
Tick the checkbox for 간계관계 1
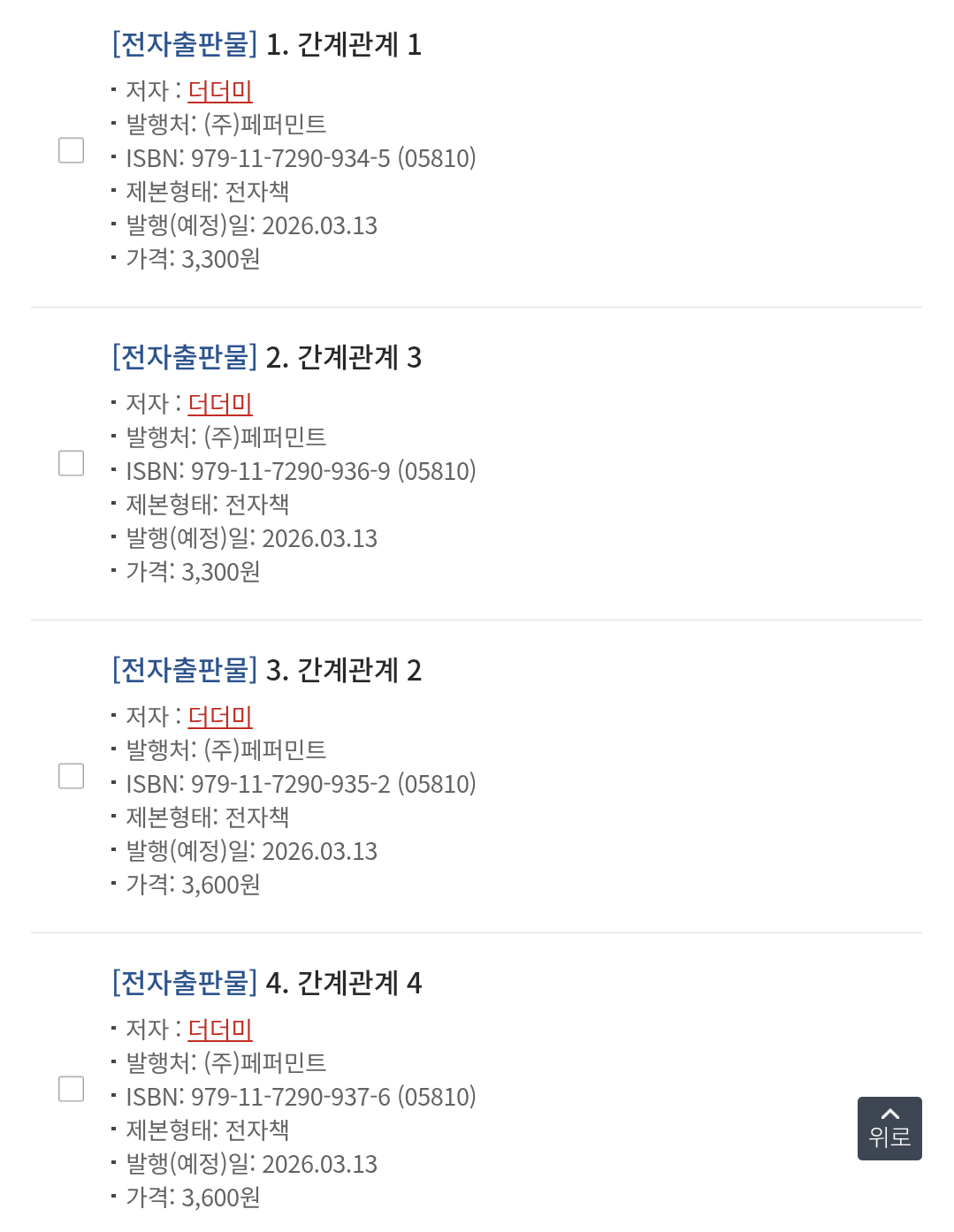(71, 150)
